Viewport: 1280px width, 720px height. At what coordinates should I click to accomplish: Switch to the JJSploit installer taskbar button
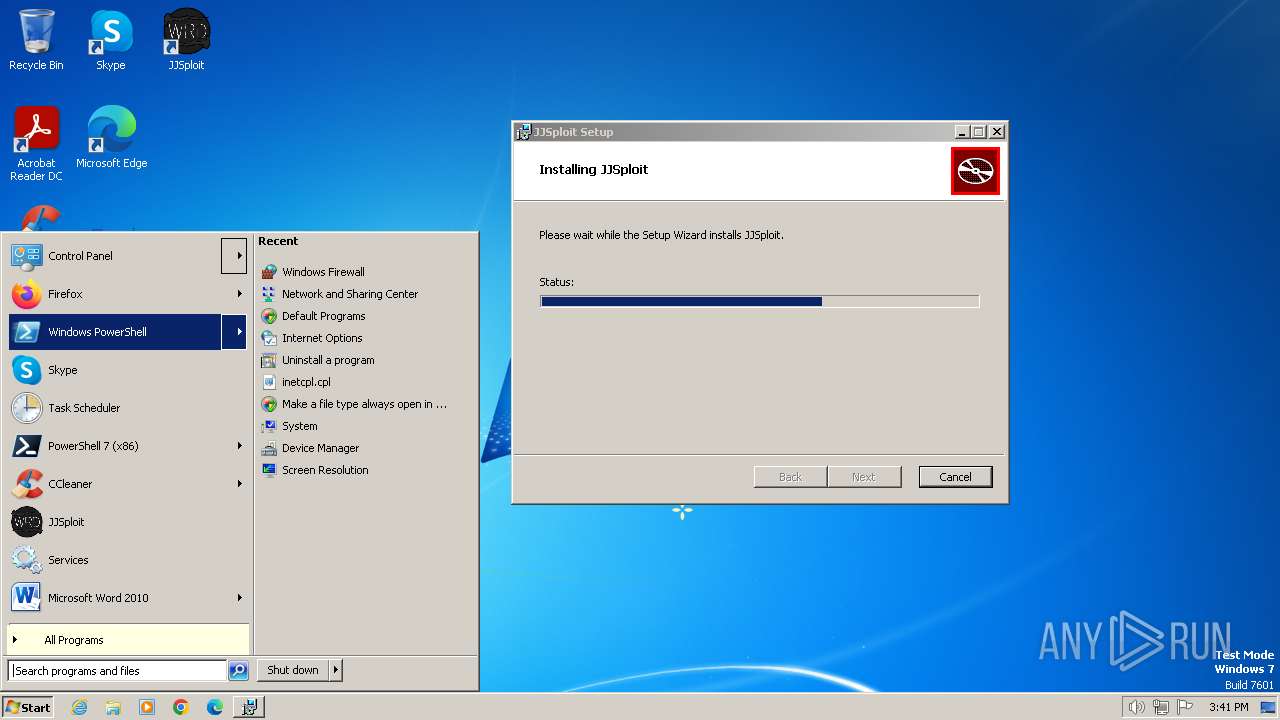(249, 707)
